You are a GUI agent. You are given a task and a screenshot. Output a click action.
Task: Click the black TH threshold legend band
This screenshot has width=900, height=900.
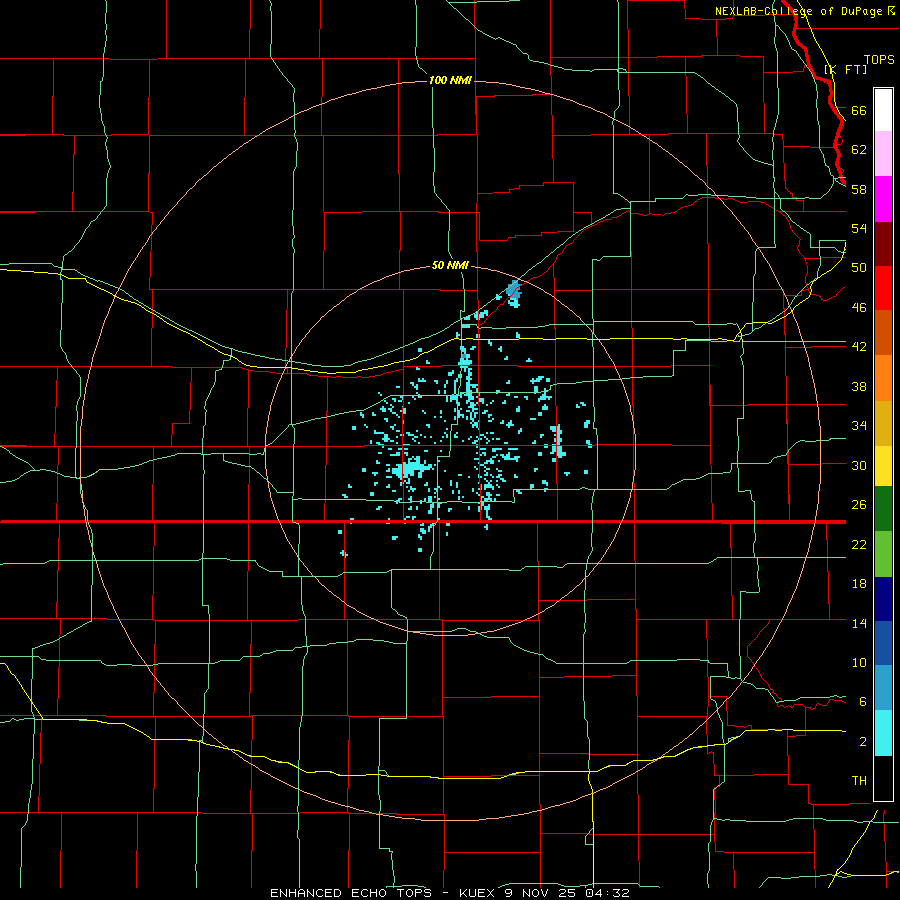[883, 778]
